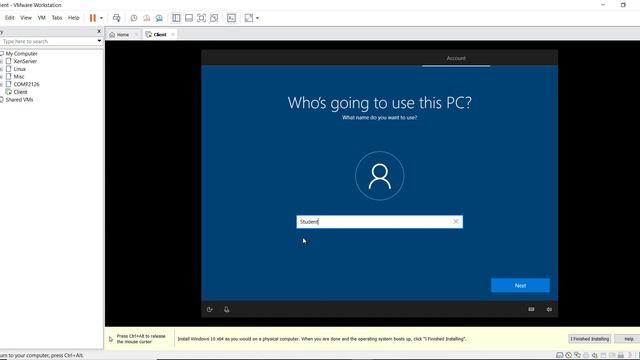The height and width of the screenshot is (360, 640).
Task: Open the Snapshot Manager
Action: point(159,18)
